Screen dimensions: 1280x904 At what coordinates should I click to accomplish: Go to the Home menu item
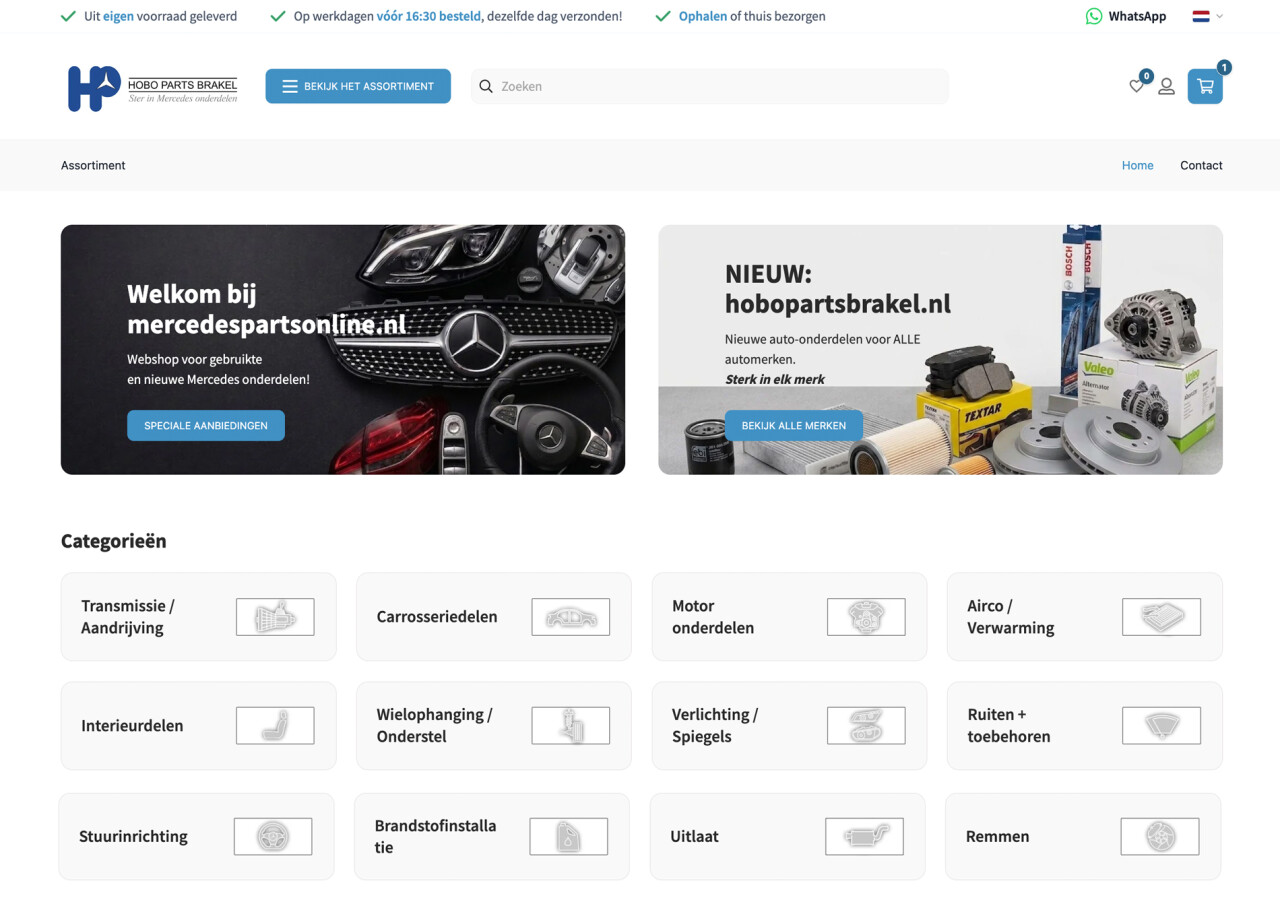[1137, 165]
